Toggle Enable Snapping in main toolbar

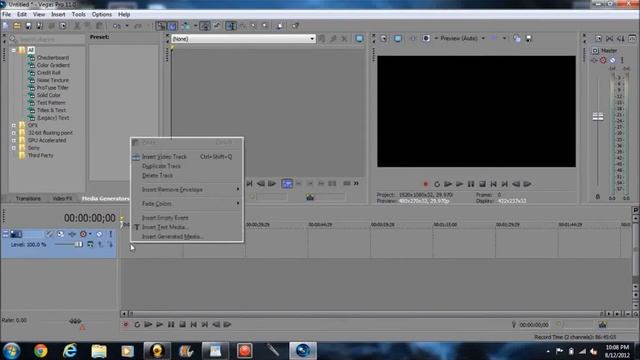click(161, 26)
